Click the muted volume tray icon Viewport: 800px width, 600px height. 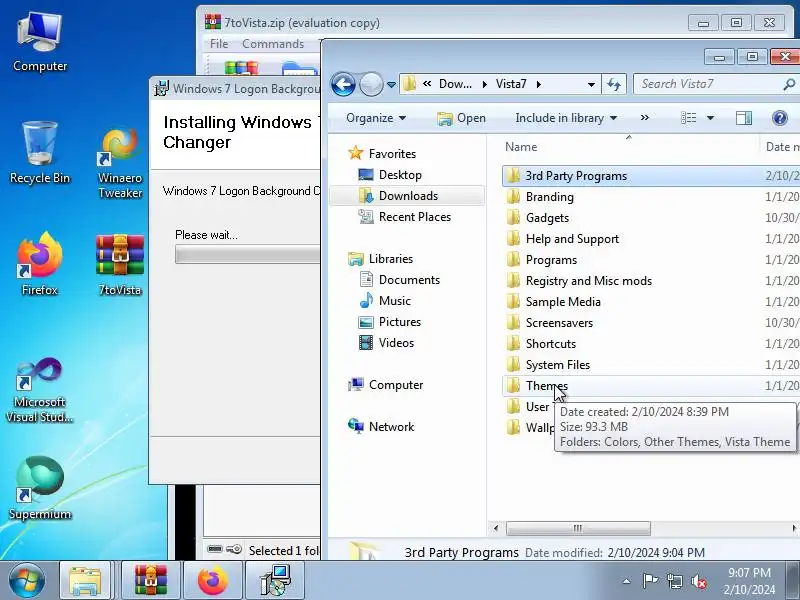(x=699, y=581)
